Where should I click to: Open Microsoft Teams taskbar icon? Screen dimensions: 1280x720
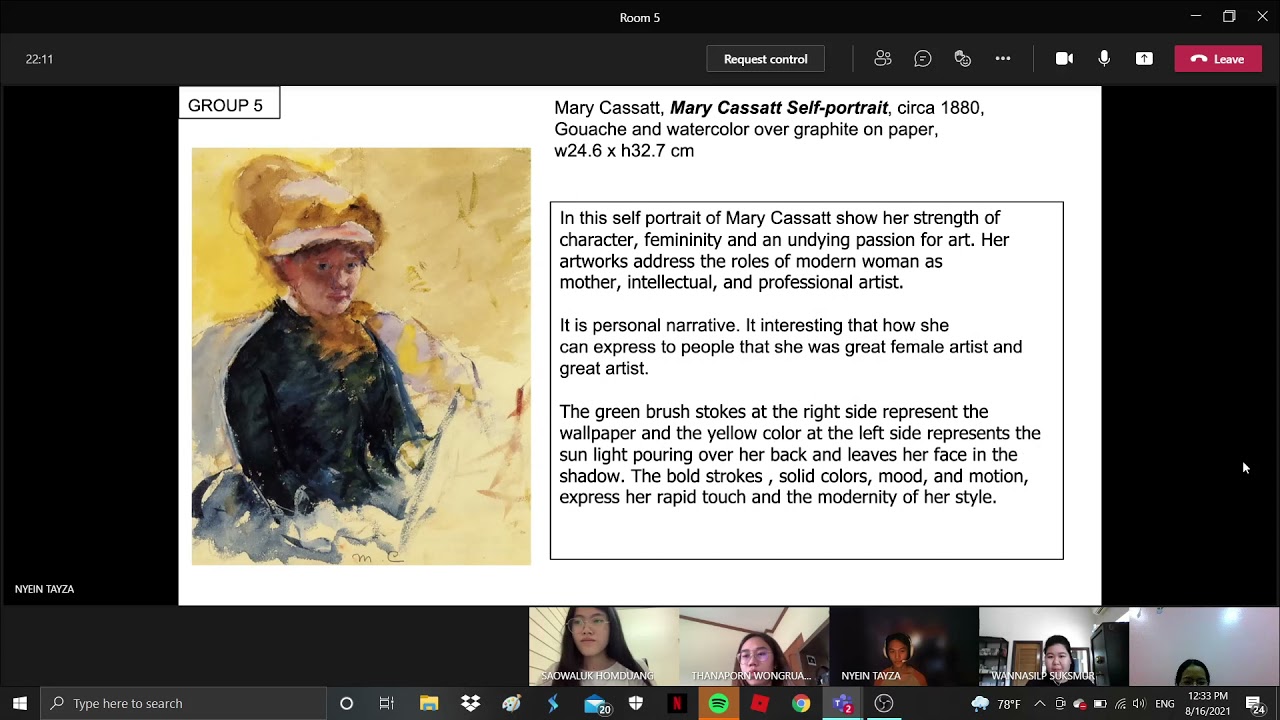tap(842, 703)
